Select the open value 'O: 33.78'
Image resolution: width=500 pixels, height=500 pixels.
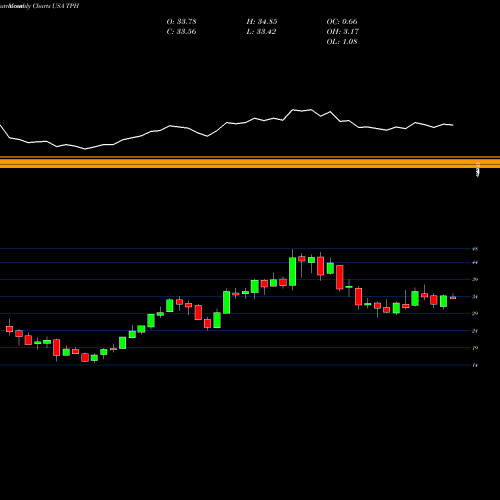[x=181, y=21]
